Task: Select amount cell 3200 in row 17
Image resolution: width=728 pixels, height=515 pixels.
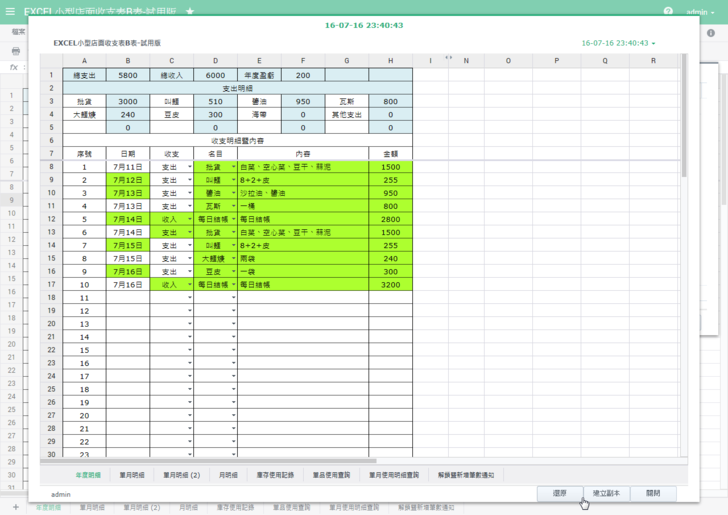Action: pos(390,284)
